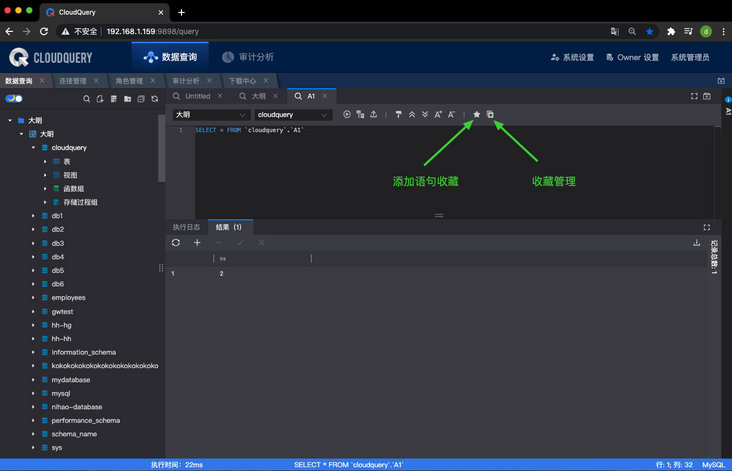
Task: Click the format SQL icon in editor toolbar
Action: click(x=399, y=115)
